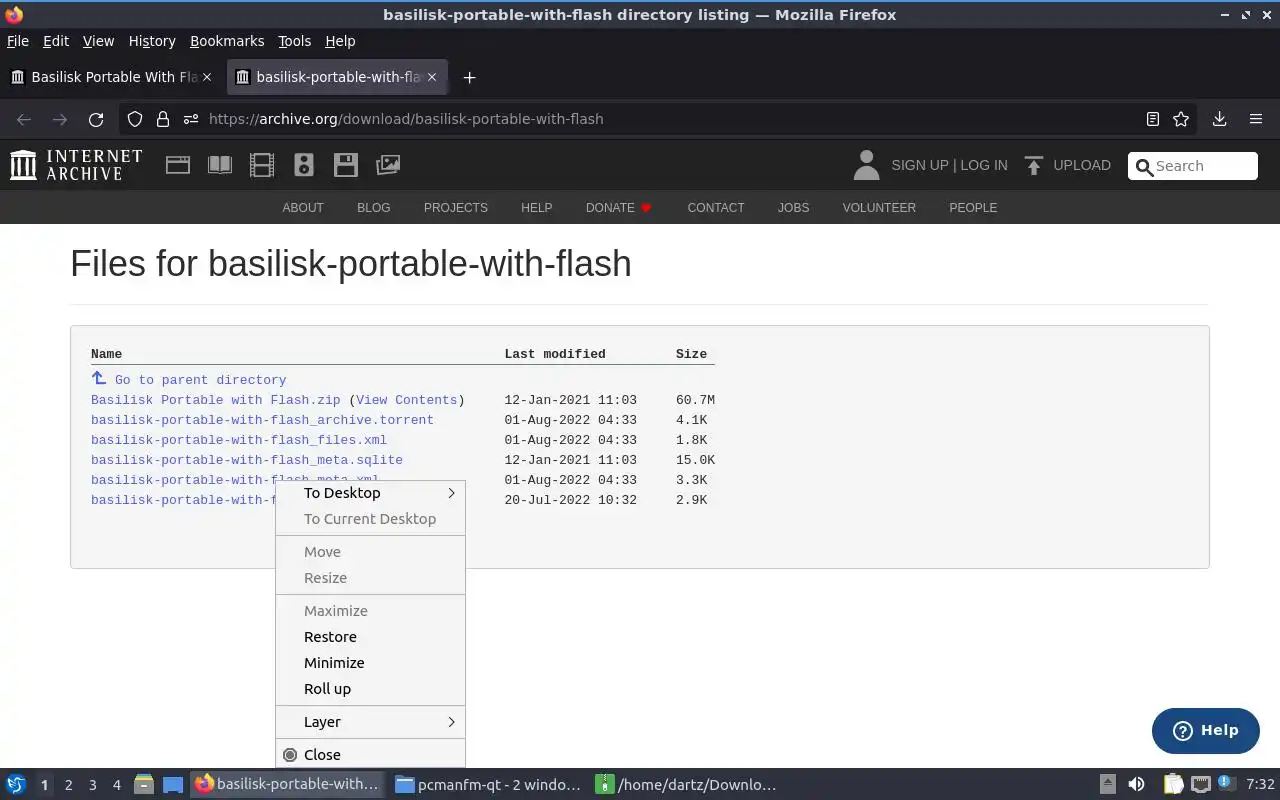Open the Internet Archive home logo
This screenshot has width=1280, height=800.
(x=76, y=165)
